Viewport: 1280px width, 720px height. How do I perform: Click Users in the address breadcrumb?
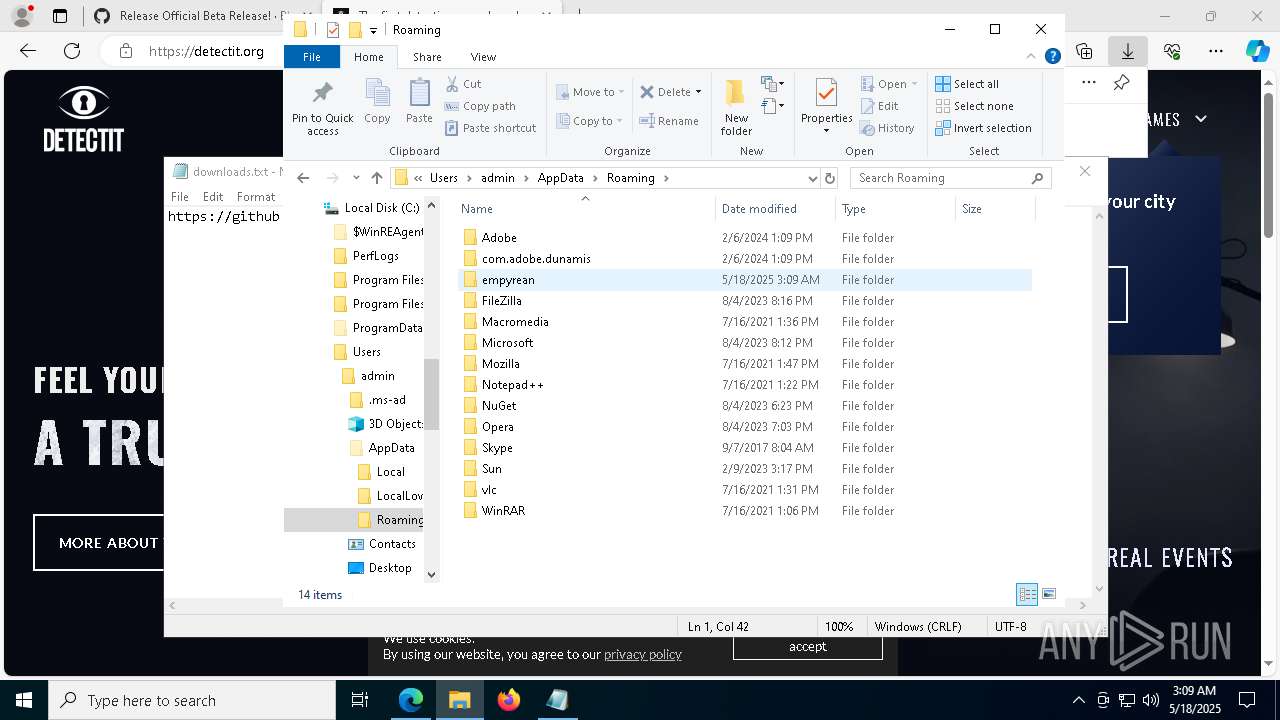tap(444, 178)
